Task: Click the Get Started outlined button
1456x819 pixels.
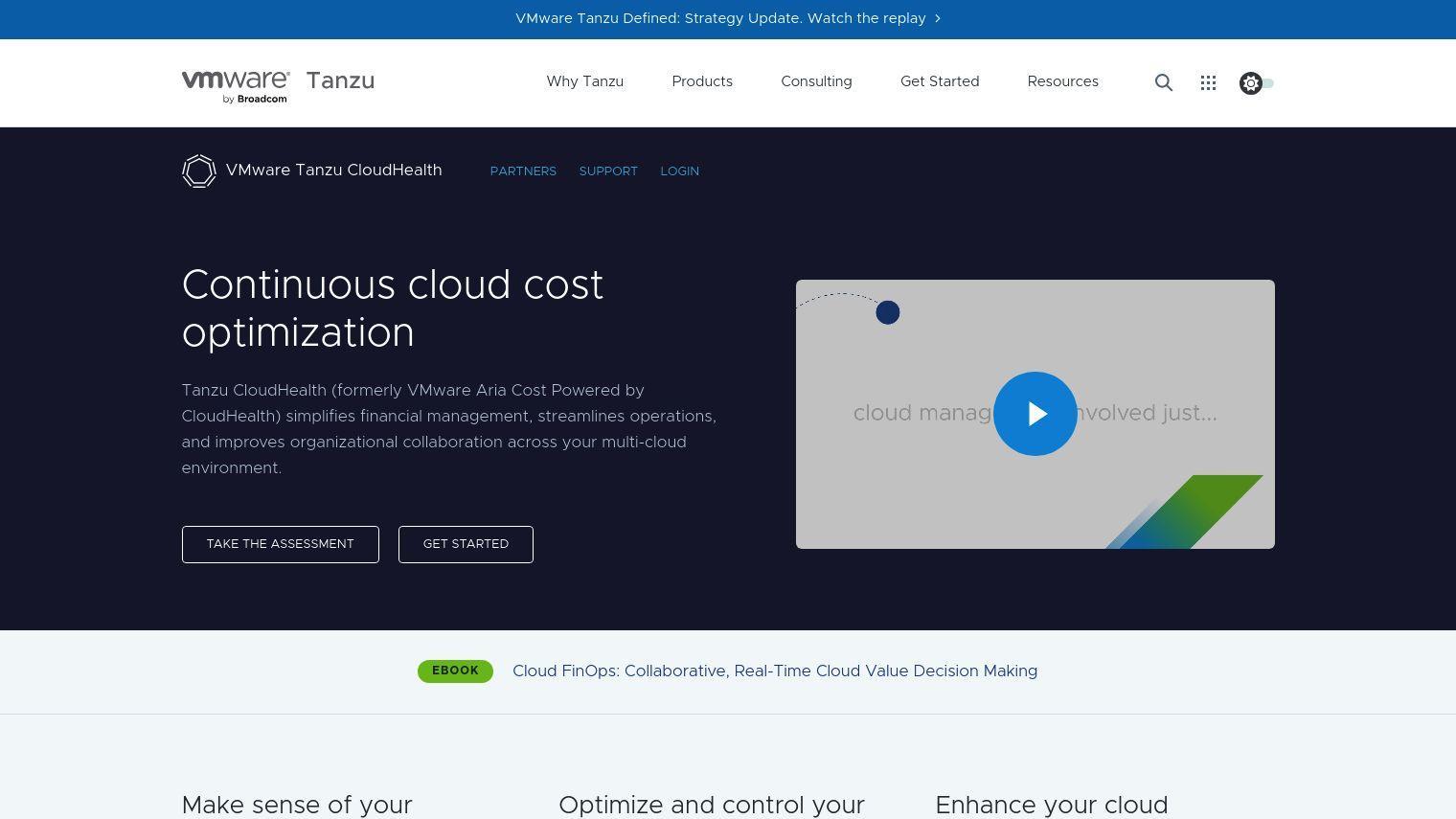Action: click(x=466, y=544)
